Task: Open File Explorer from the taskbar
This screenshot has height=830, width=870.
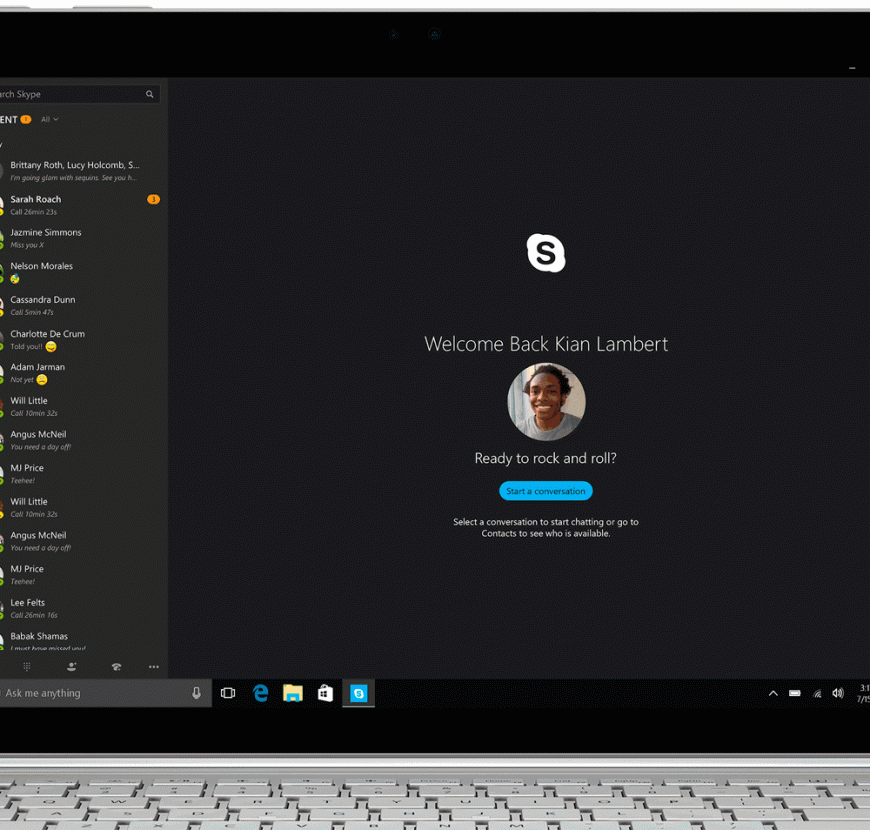Action: [293, 693]
